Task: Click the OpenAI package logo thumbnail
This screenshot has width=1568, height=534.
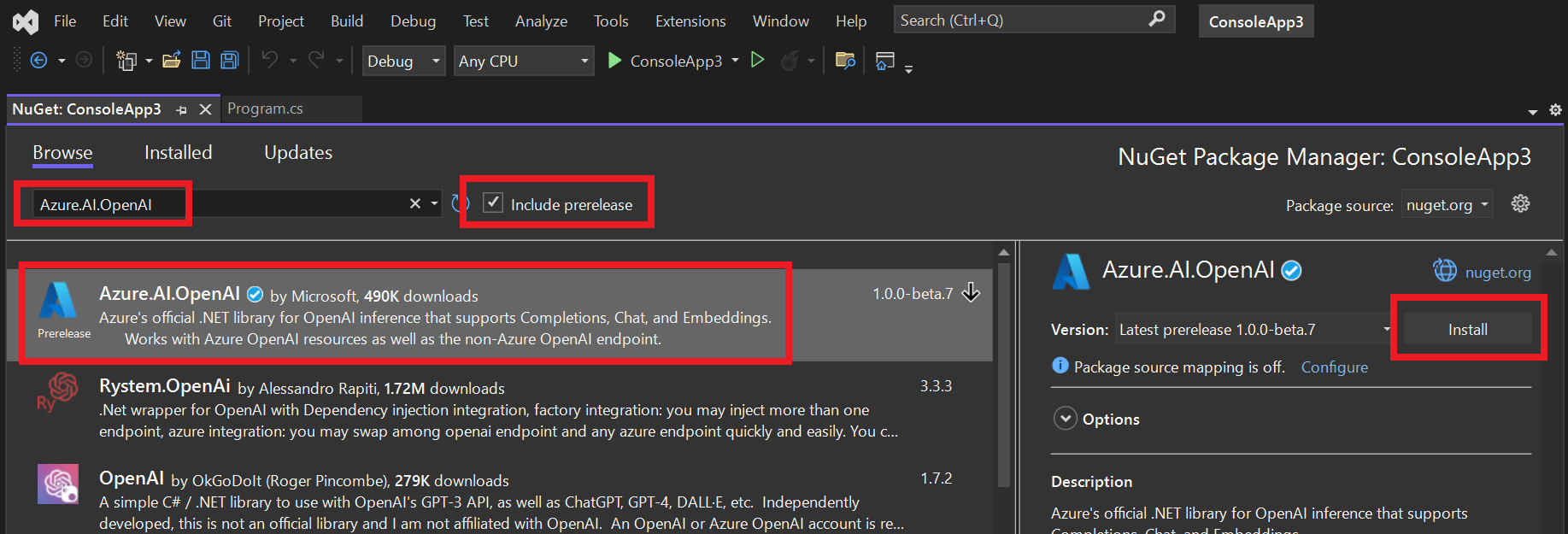Action: pos(58,484)
